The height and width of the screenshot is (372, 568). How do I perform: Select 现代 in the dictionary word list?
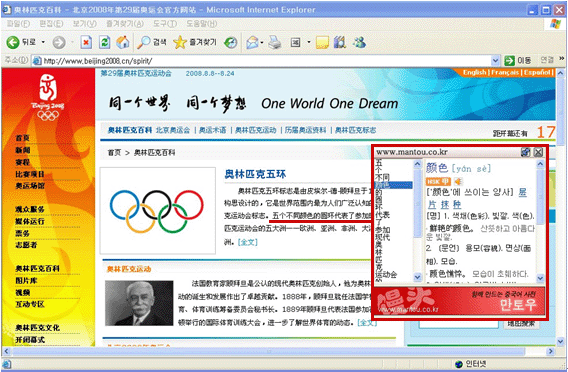[x=382, y=237]
